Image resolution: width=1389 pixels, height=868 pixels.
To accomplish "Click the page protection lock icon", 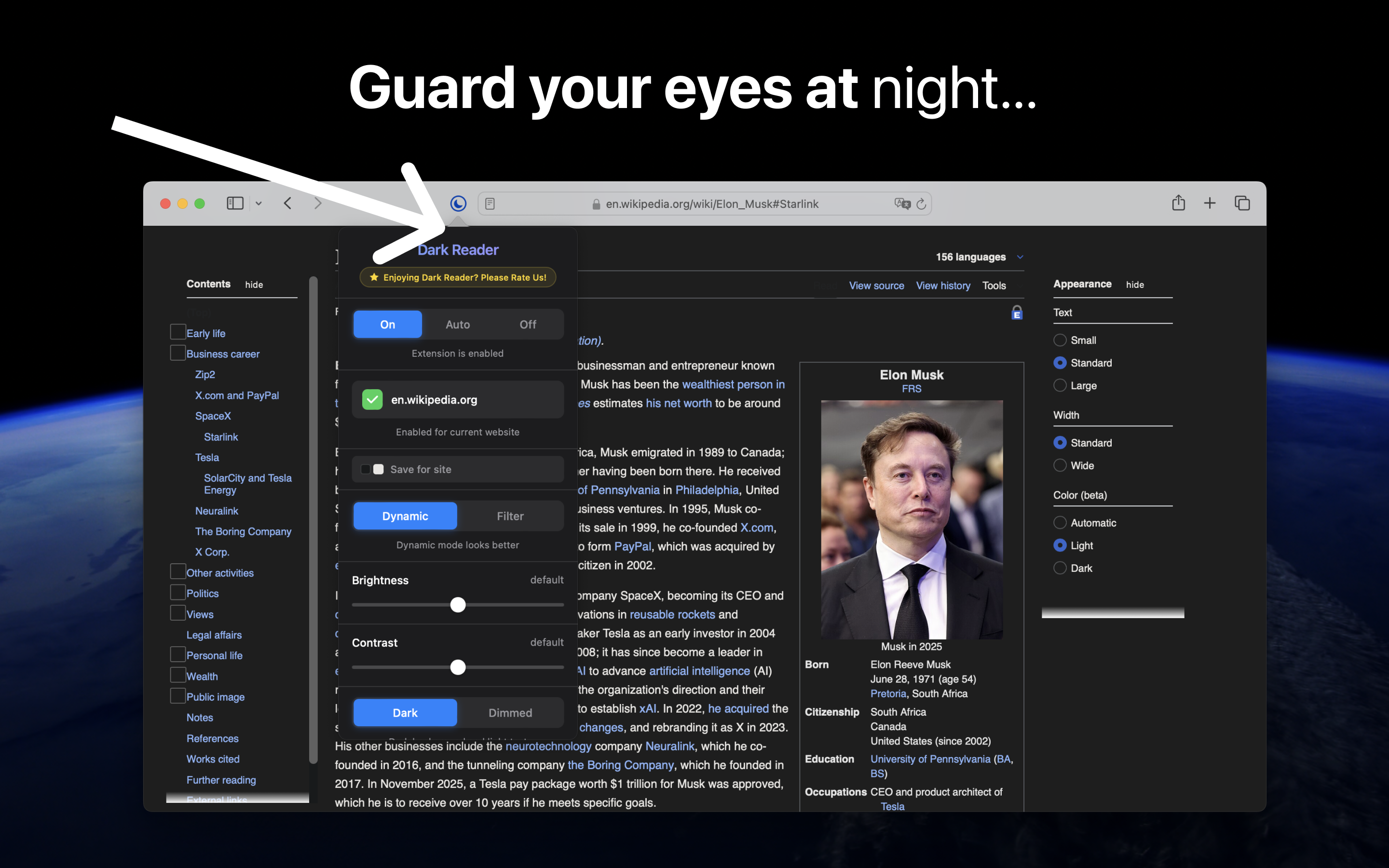I will click(1017, 313).
